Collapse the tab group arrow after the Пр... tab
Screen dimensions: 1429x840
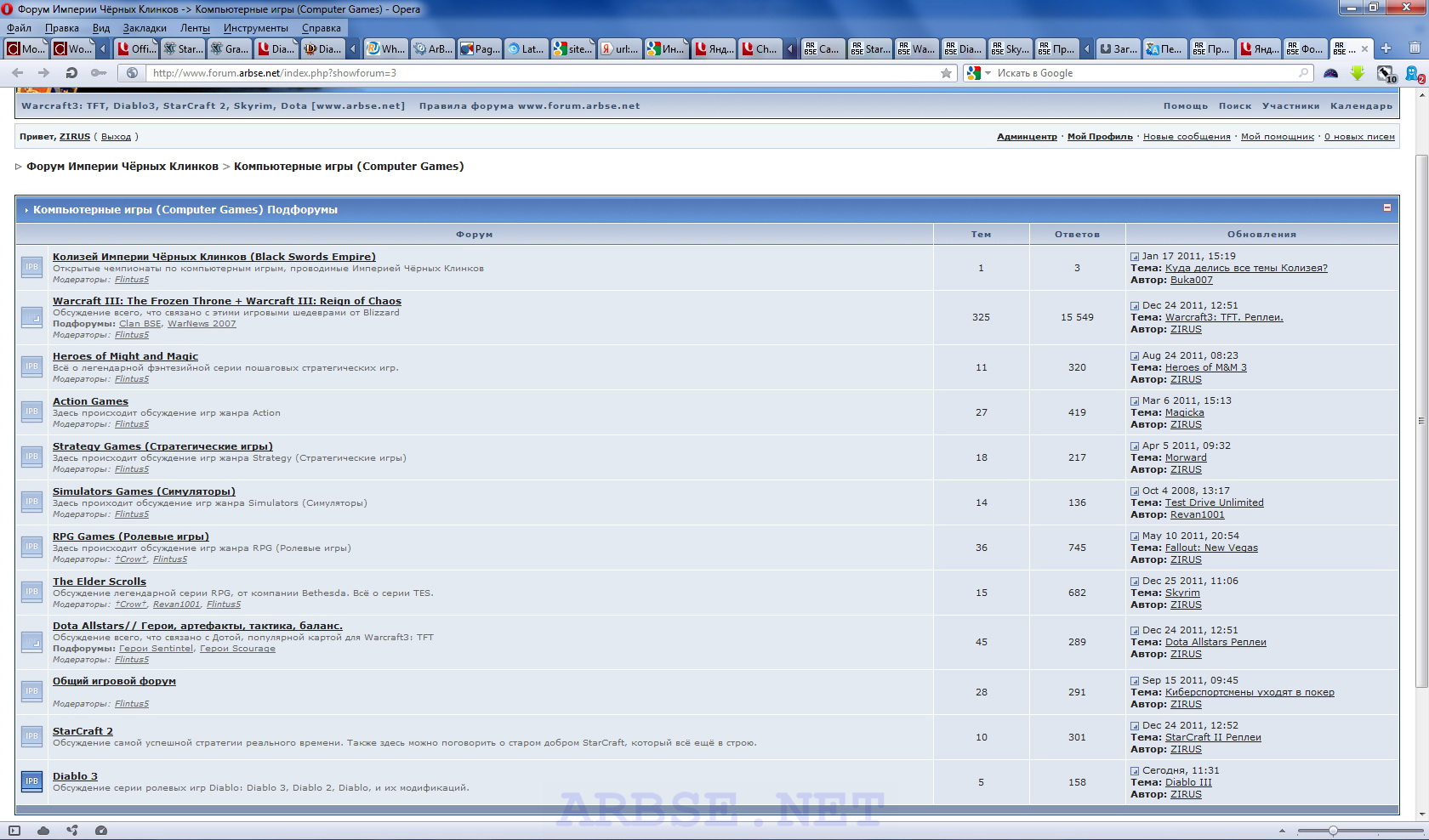[1086, 48]
